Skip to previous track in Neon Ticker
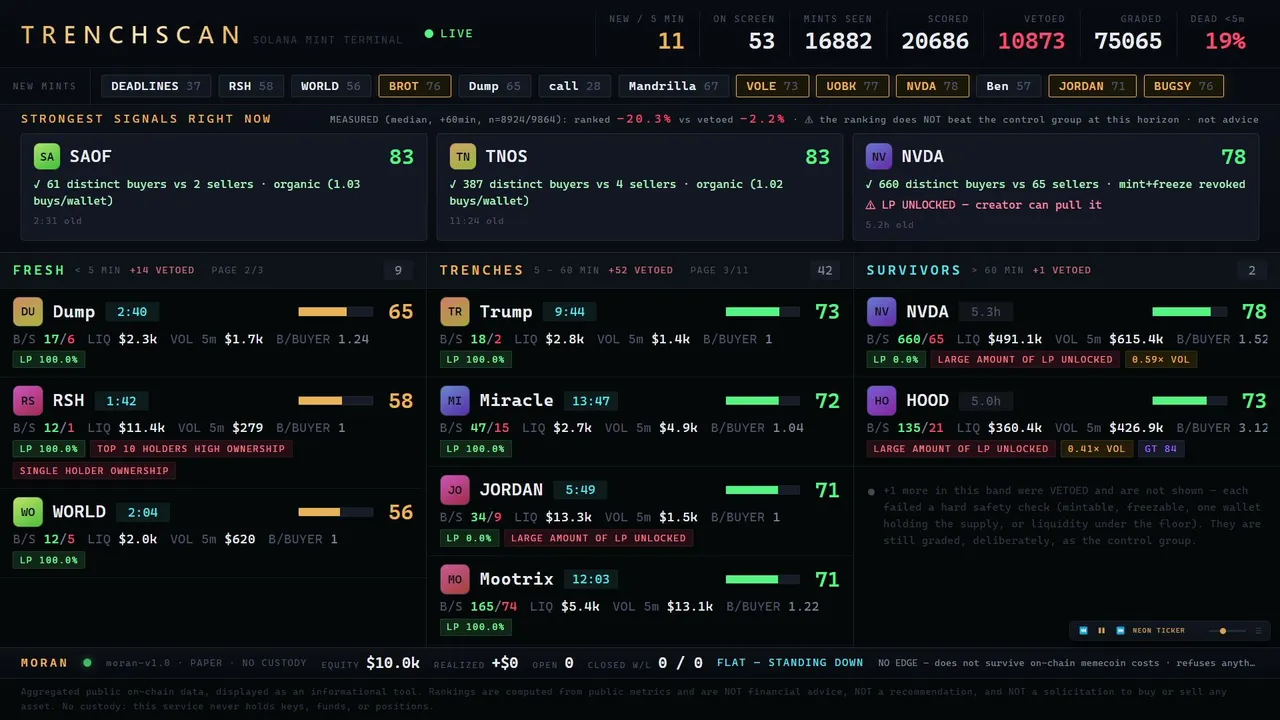 [x=1083, y=631]
